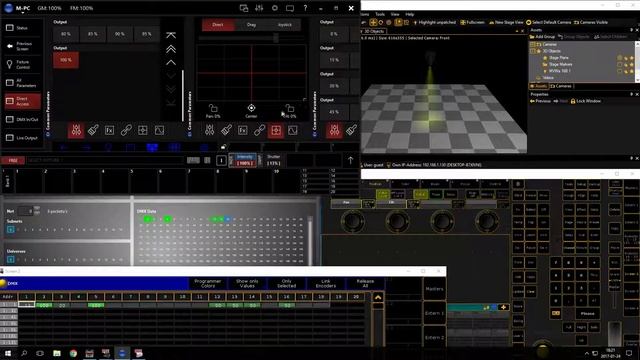Image resolution: width=640 pixels, height=360 pixels.
Task: Open File Explorer from the taskbar
Action: point(57,353)
